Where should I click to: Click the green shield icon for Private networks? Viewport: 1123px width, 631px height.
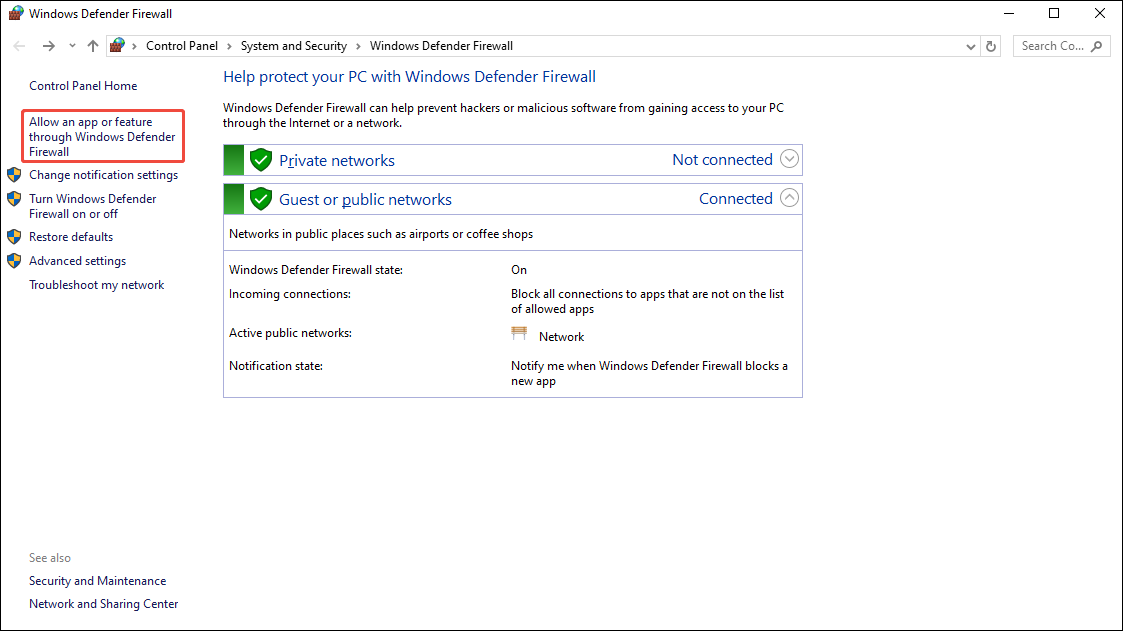pos(261,160)
